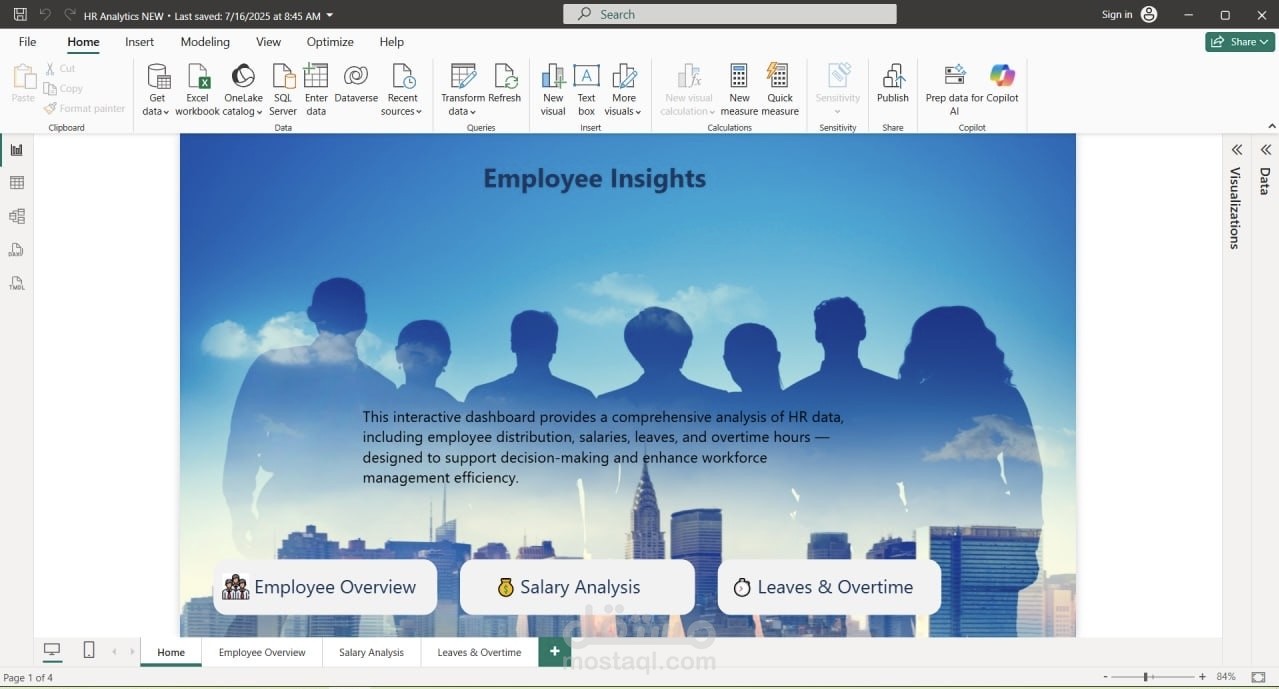This screenshot has width=1279, height=689.
Task: Click the Enter data icon
Action: pyautogui.click(x=316, y=77)
